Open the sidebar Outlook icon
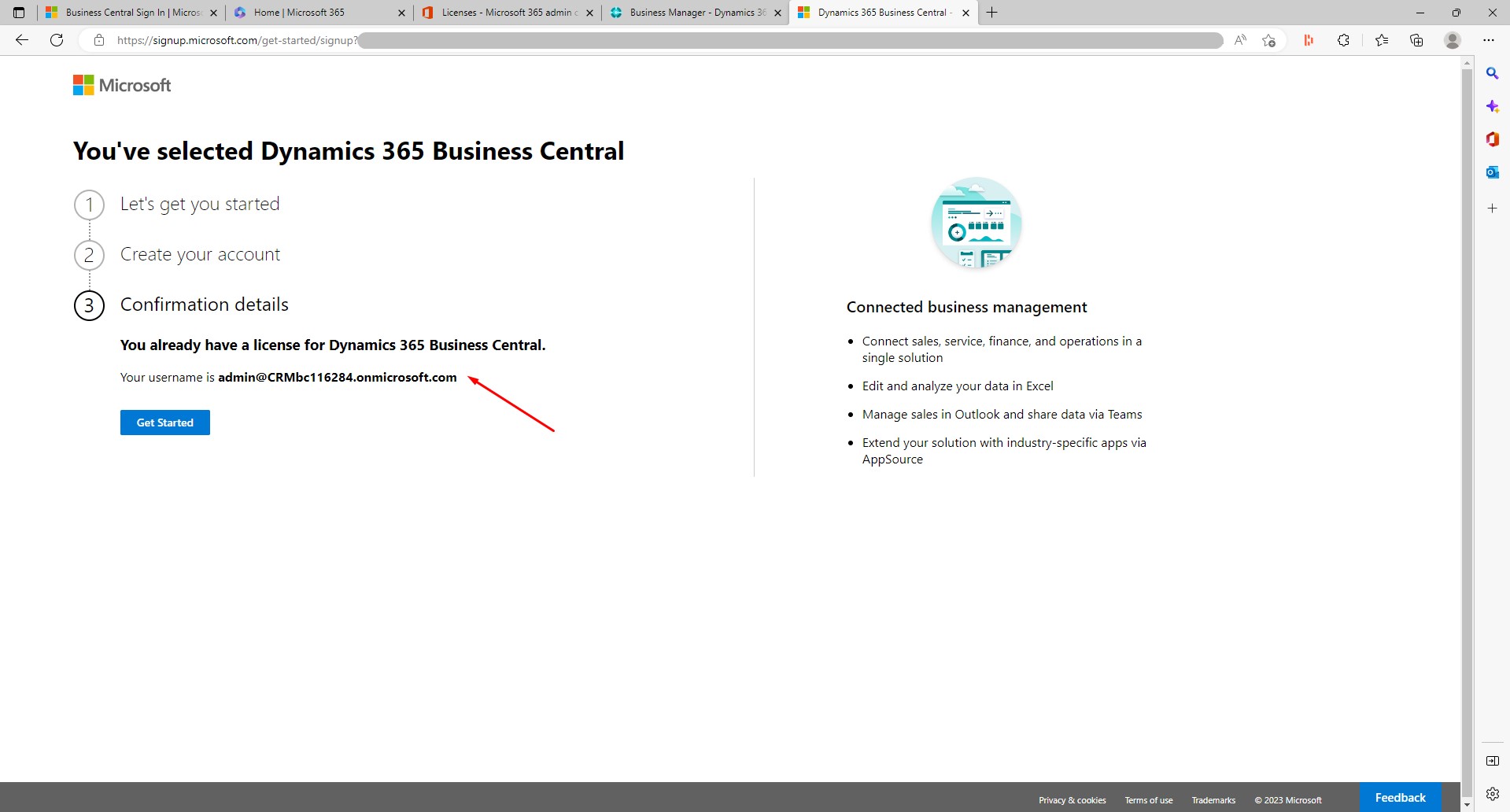This screenshot has height=812, width=1510. [x=1492, y=172]
